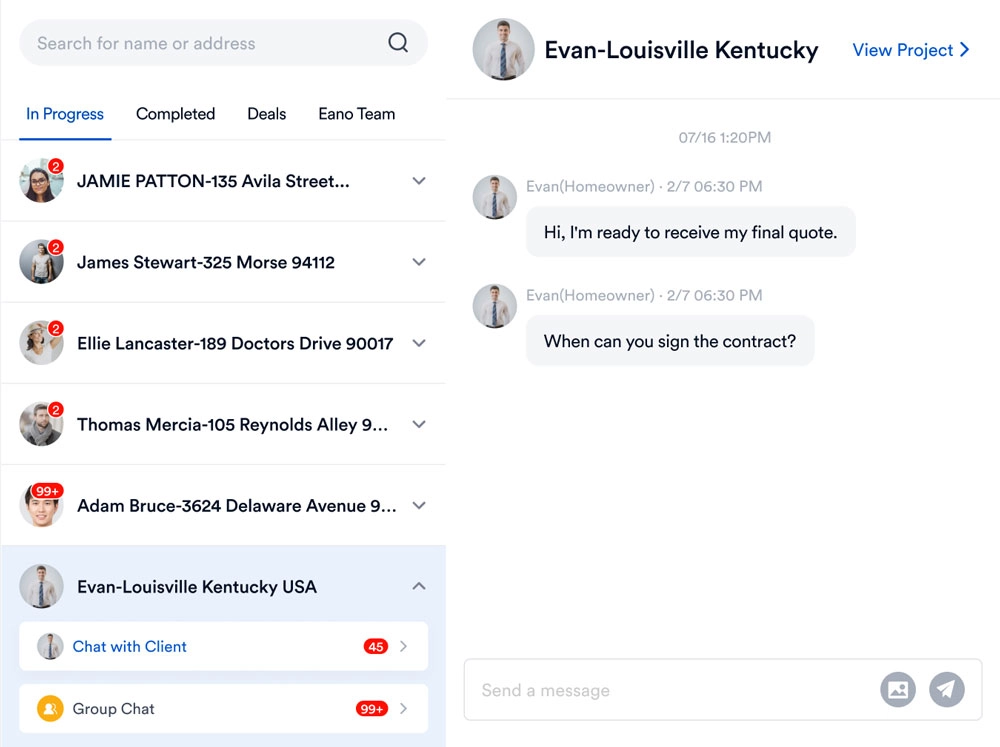Click Ellie Lancaster's avatar
The height and width of the screenshot is (747, 1000).
pyautogui.click(x=41, y=343)
